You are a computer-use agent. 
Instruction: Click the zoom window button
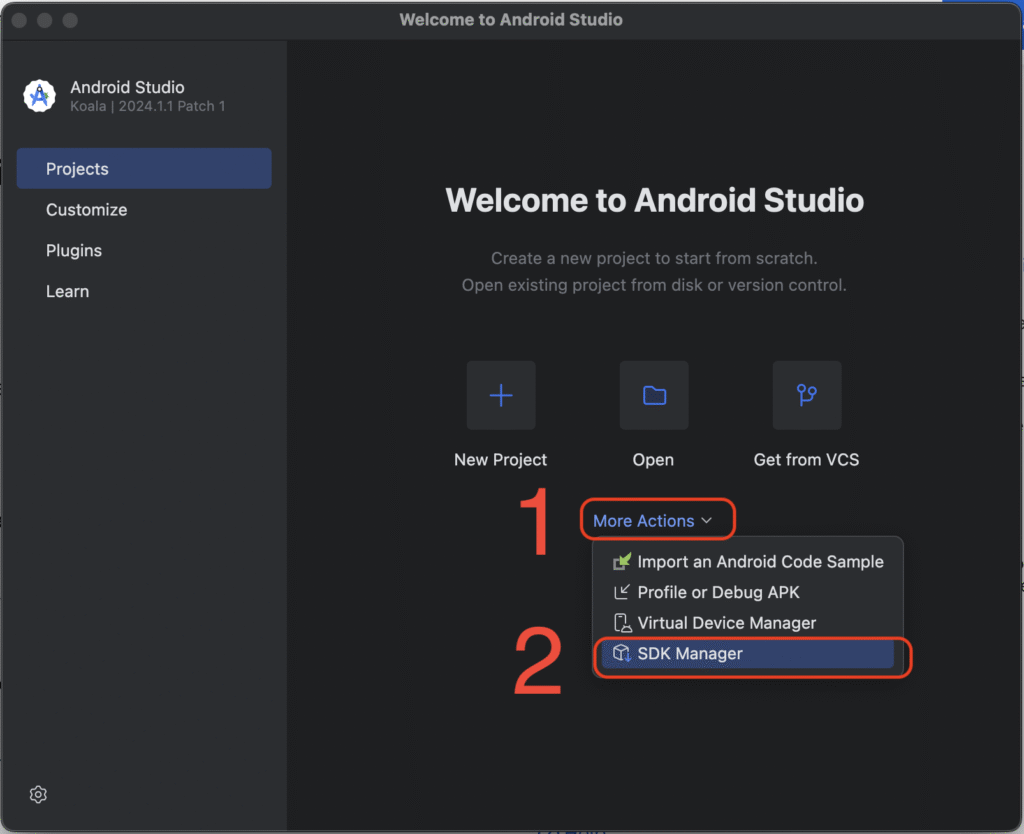pyautogui.click(x=70, y=20)
